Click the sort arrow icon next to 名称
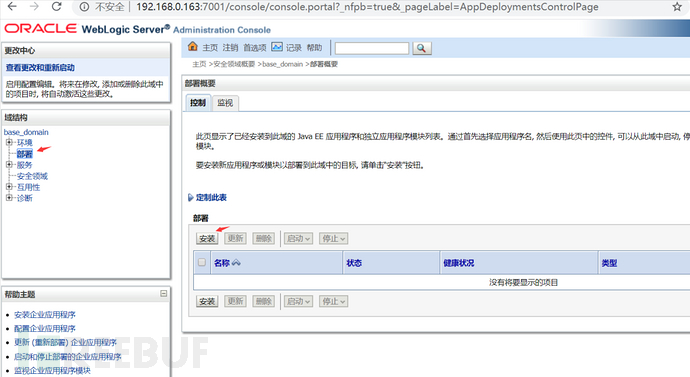This screenshot has width=690, height=377. pos(236,263)
